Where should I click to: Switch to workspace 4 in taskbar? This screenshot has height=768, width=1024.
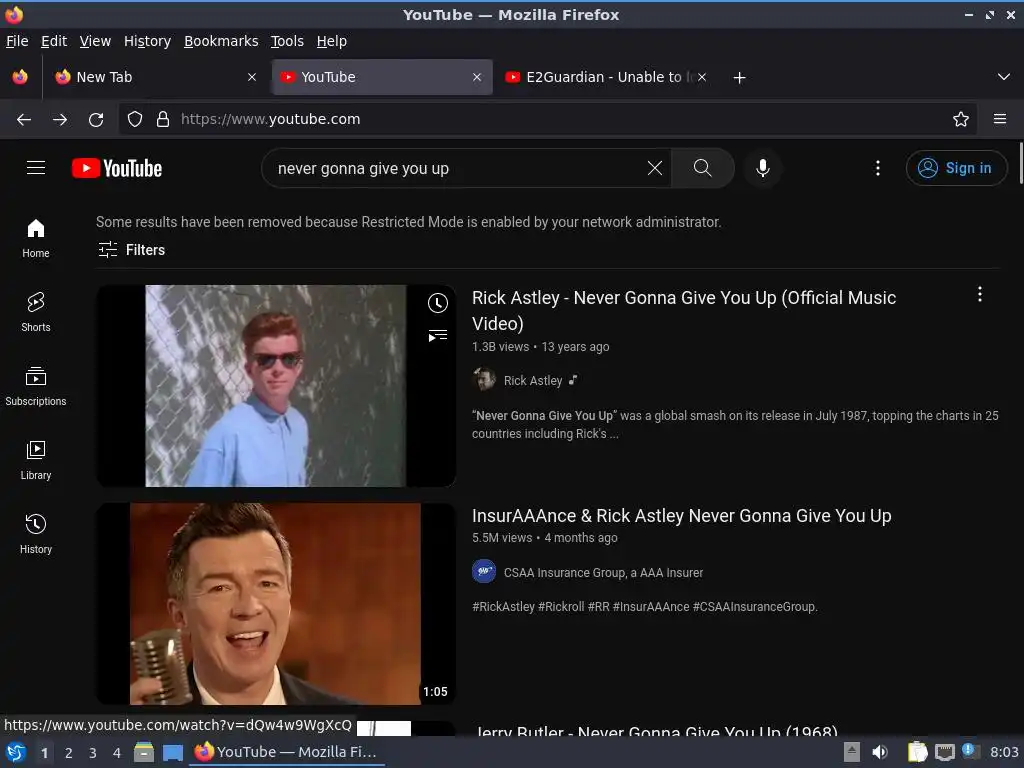click(x=116, y=753)
